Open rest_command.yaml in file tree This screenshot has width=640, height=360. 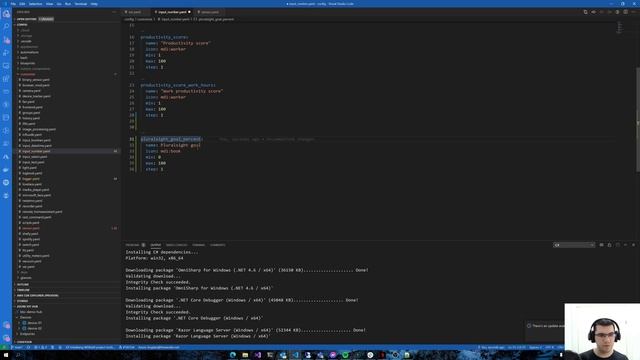pyautogui.click(x=37, y=217)
